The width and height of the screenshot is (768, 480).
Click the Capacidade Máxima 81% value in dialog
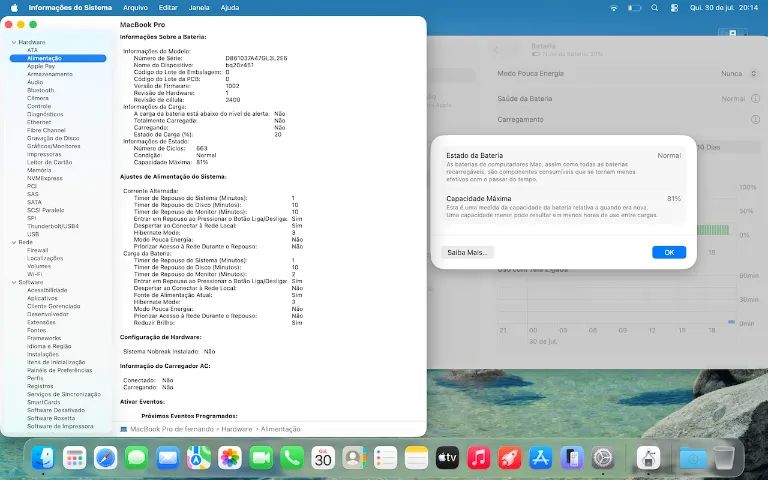click(673, 199)
